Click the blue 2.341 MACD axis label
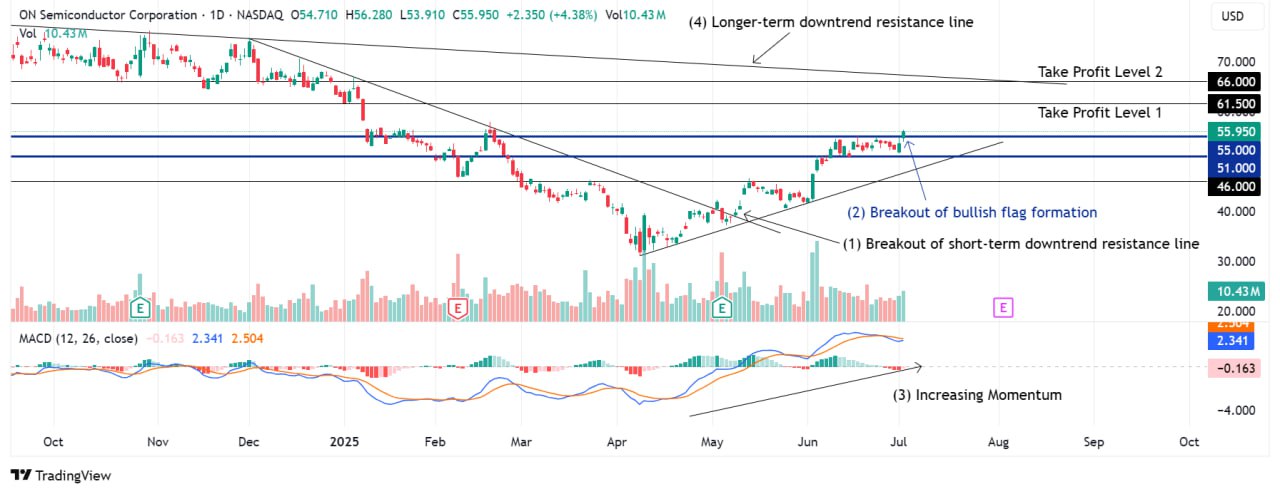1280x494 pixels. (x=1231, y=341)
